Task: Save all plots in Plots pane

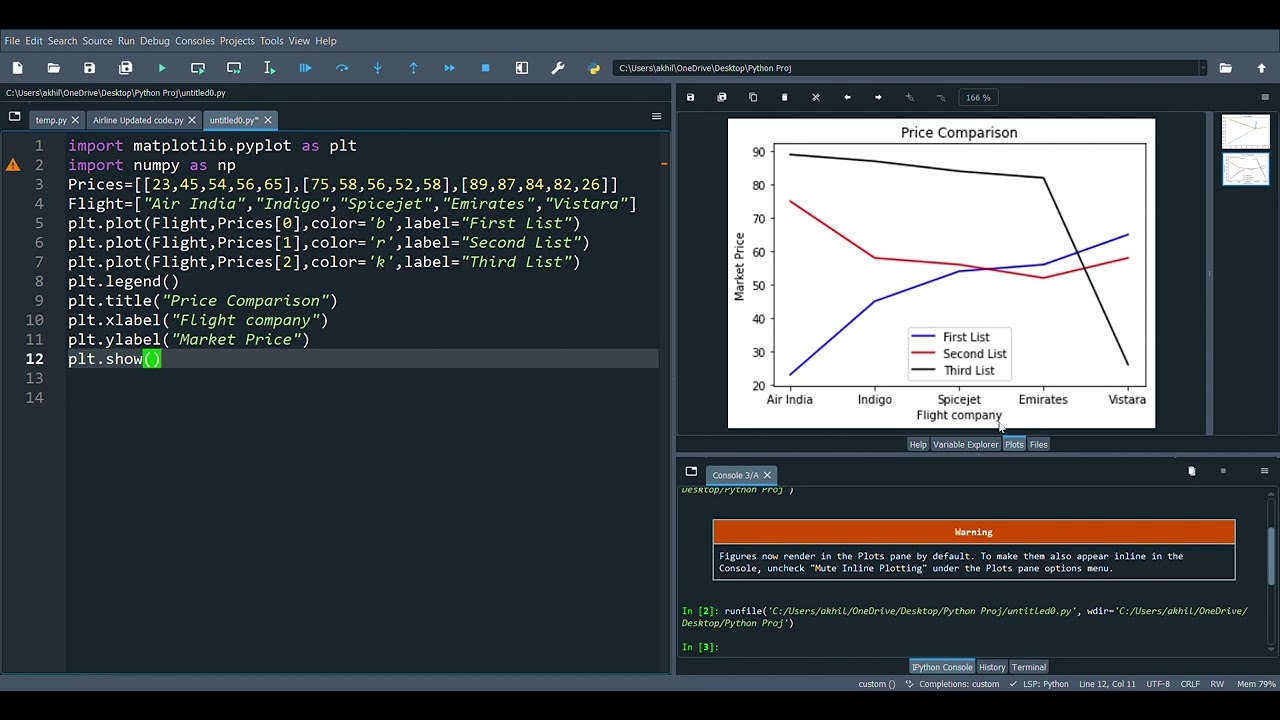Action: coord(722,97)
